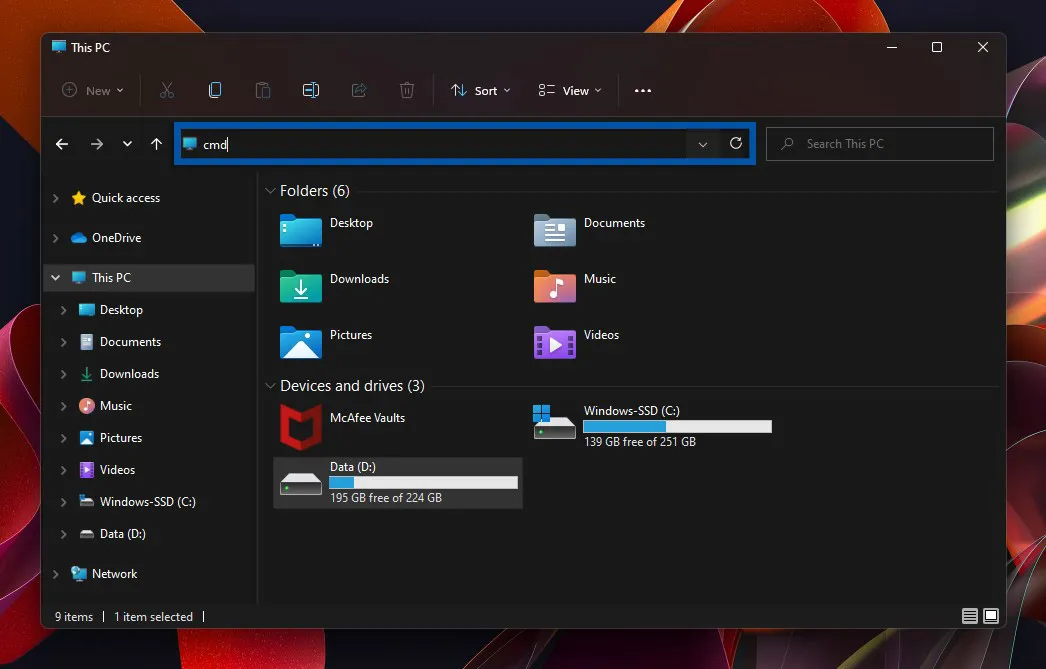Screen dimensions: 1046x669
Task: Collapse the This PC tree item
Action: [x=56, y=277]
